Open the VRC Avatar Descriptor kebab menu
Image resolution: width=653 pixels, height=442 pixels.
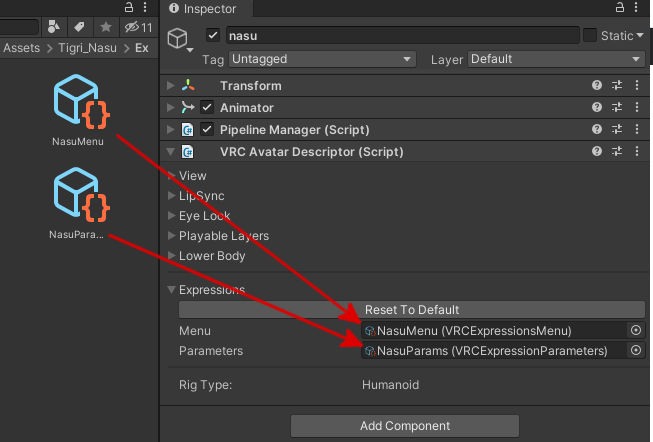coord(637,152)
